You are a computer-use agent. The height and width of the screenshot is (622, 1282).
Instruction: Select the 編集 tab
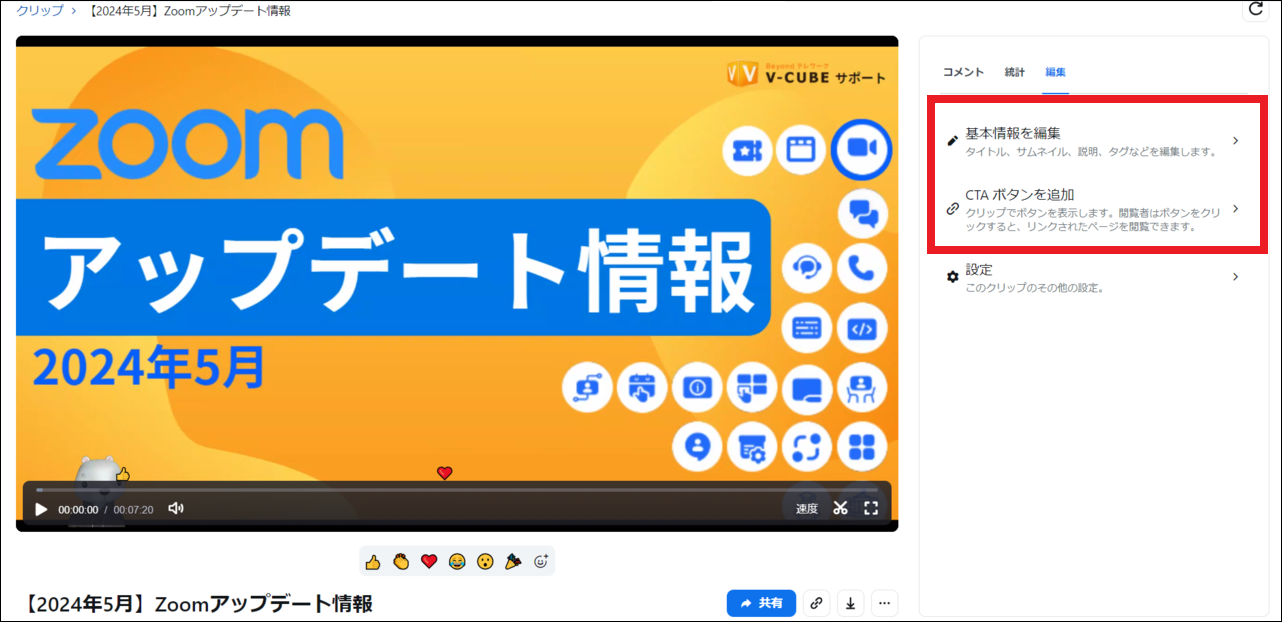(x=1056, y=72)
